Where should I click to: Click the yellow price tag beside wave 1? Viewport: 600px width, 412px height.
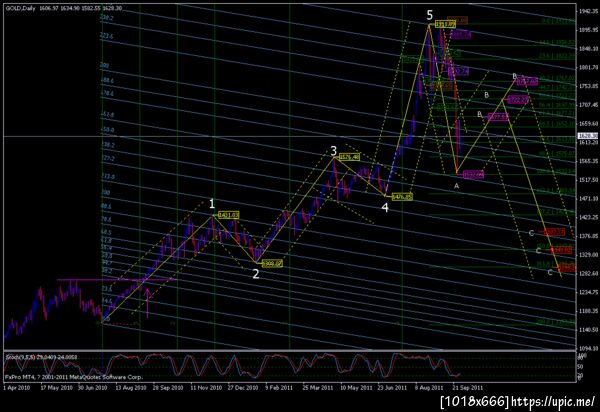(x=228, y=215)
